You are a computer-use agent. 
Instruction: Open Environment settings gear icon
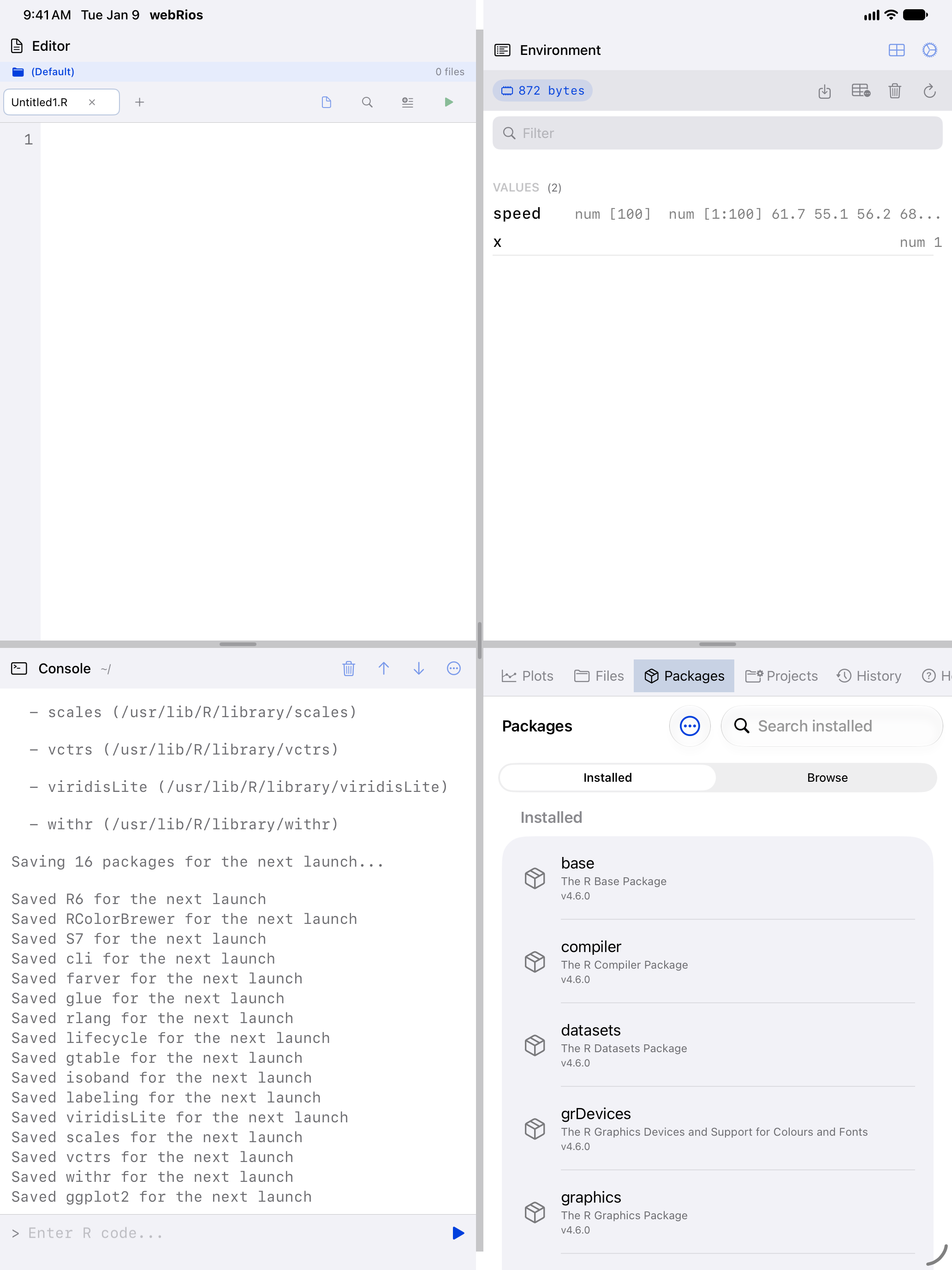click(x=929, y=50)
